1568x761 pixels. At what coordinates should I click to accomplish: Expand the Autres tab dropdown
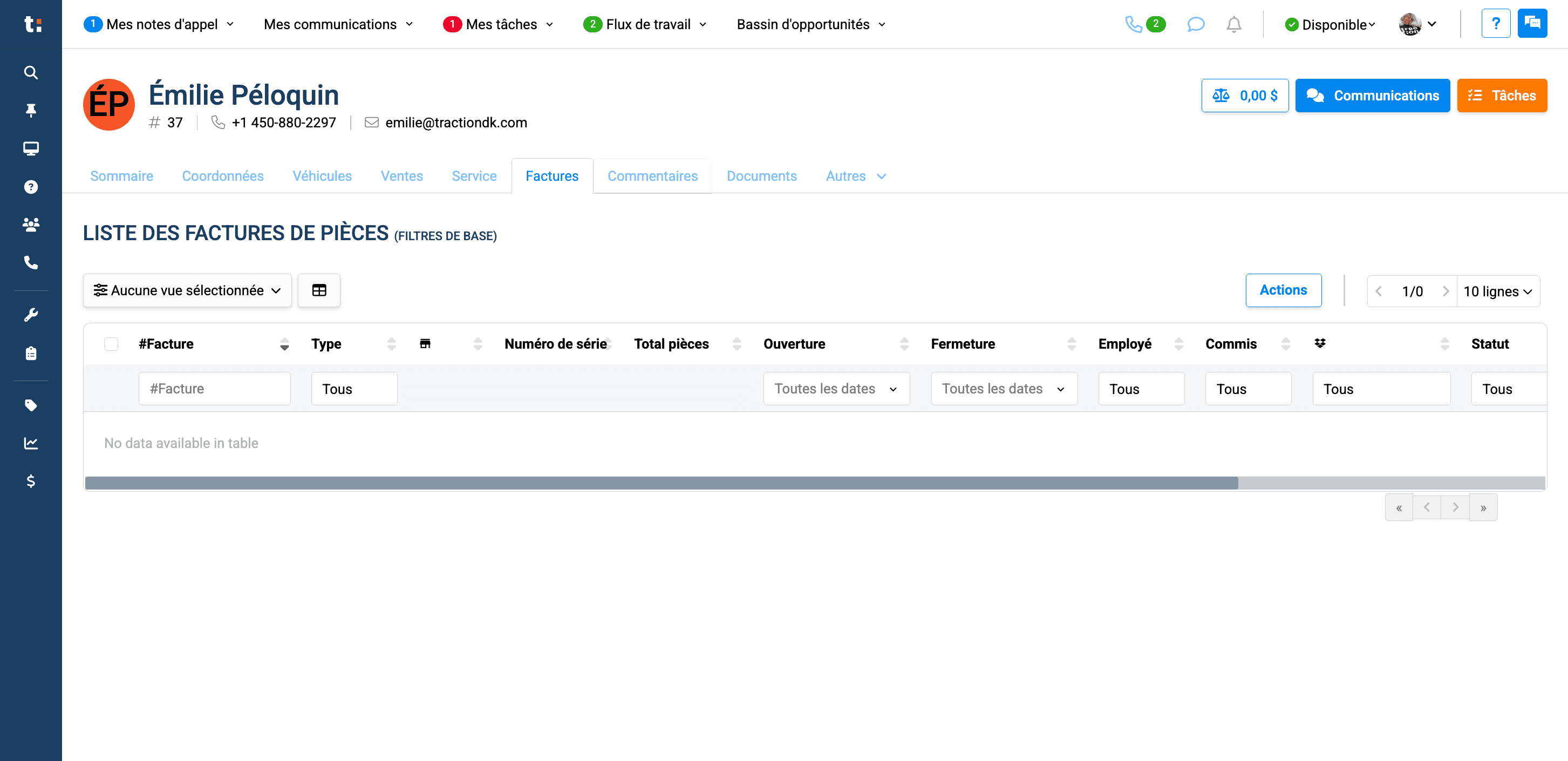(x=855, y=176)
